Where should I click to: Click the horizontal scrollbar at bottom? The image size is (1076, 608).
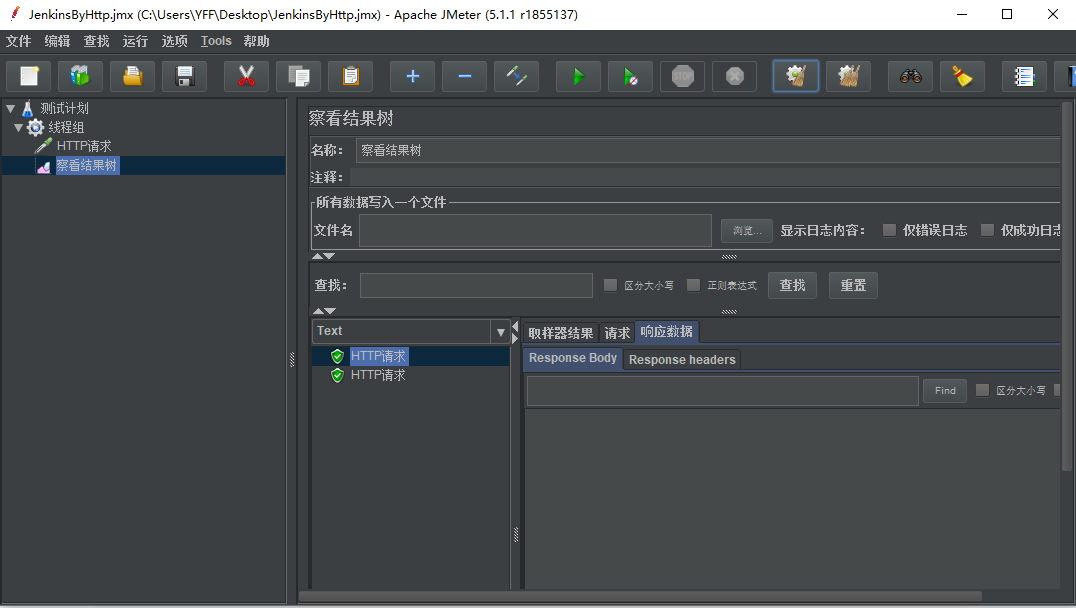[641, 596]
